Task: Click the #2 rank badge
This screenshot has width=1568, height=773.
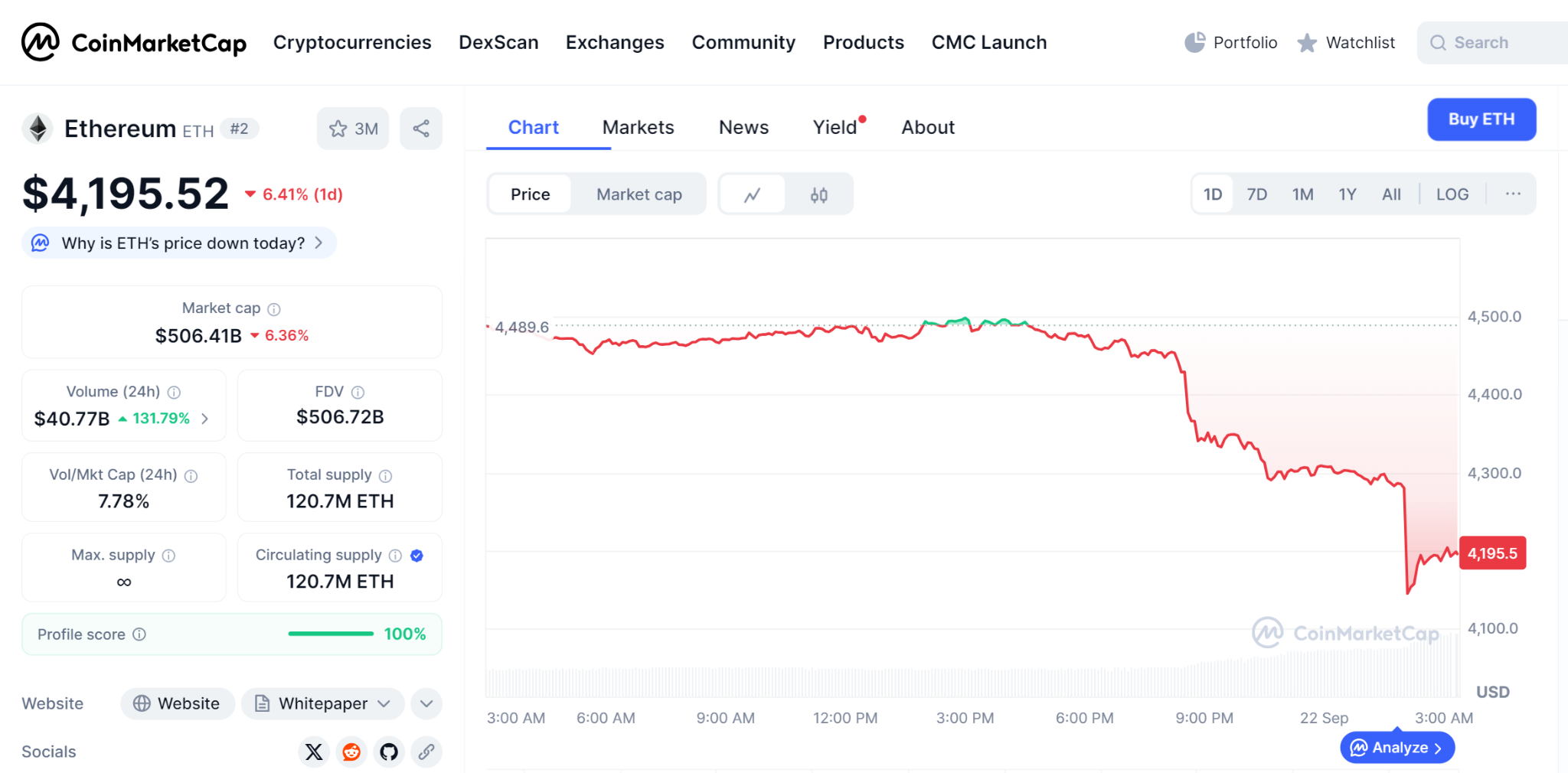Action: [x=240, y=129]
